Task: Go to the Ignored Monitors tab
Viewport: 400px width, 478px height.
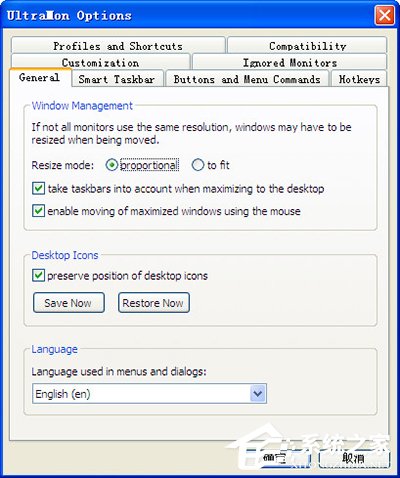Action: (289, 62)
